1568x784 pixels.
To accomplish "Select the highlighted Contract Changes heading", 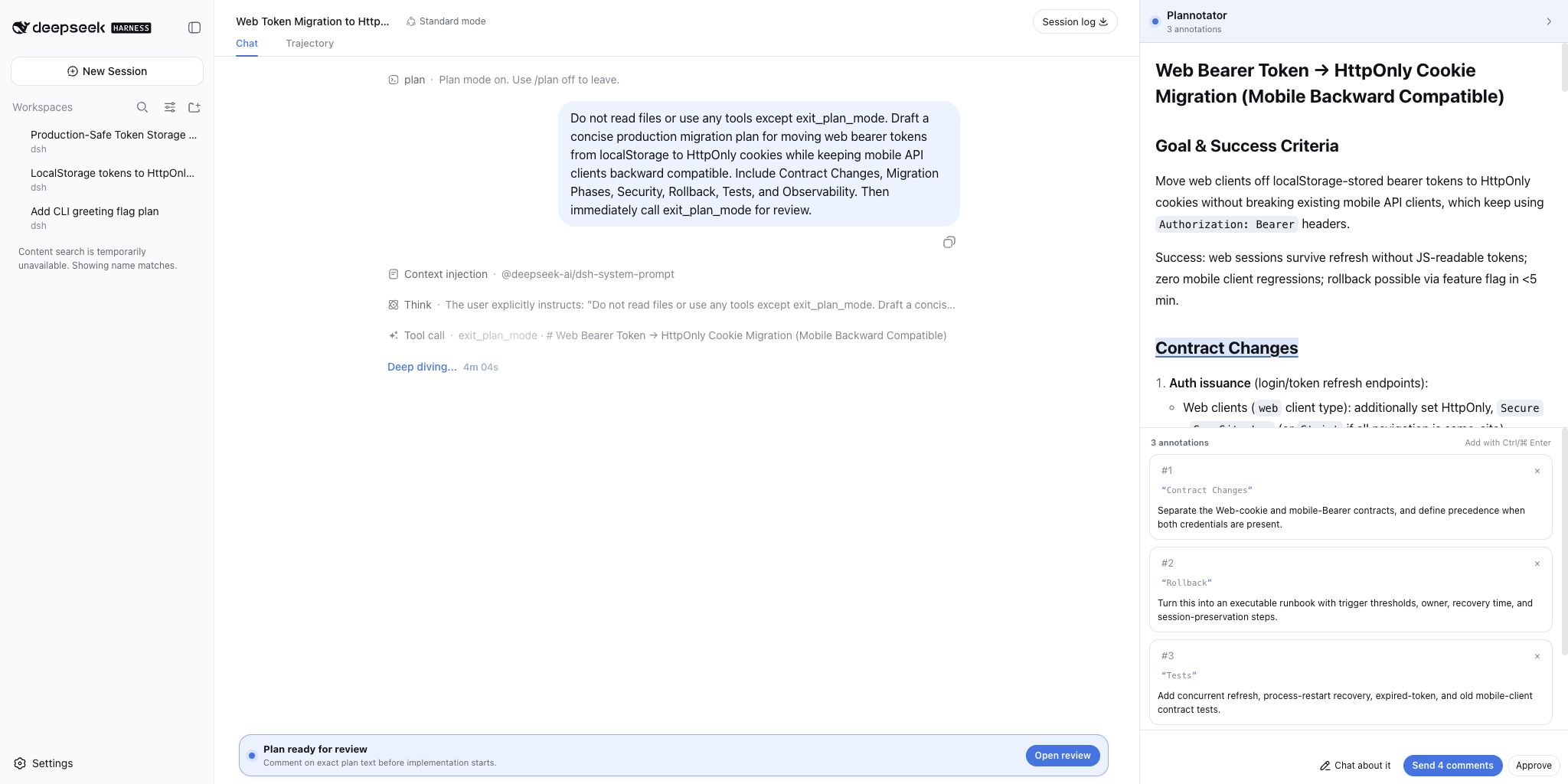I will pyautogui.click(x=1227, y=348).
